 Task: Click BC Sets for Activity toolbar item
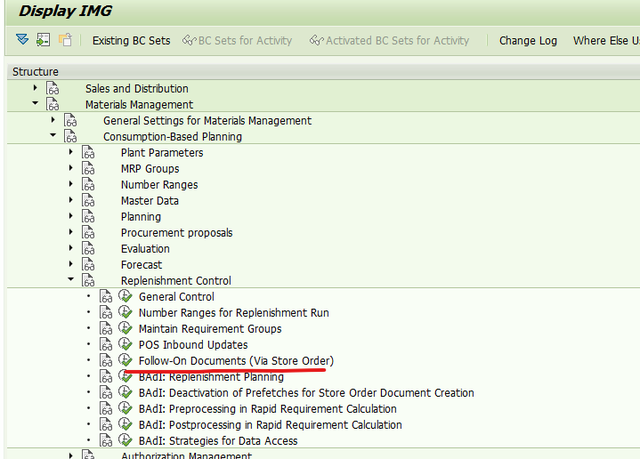click(237, 41)
